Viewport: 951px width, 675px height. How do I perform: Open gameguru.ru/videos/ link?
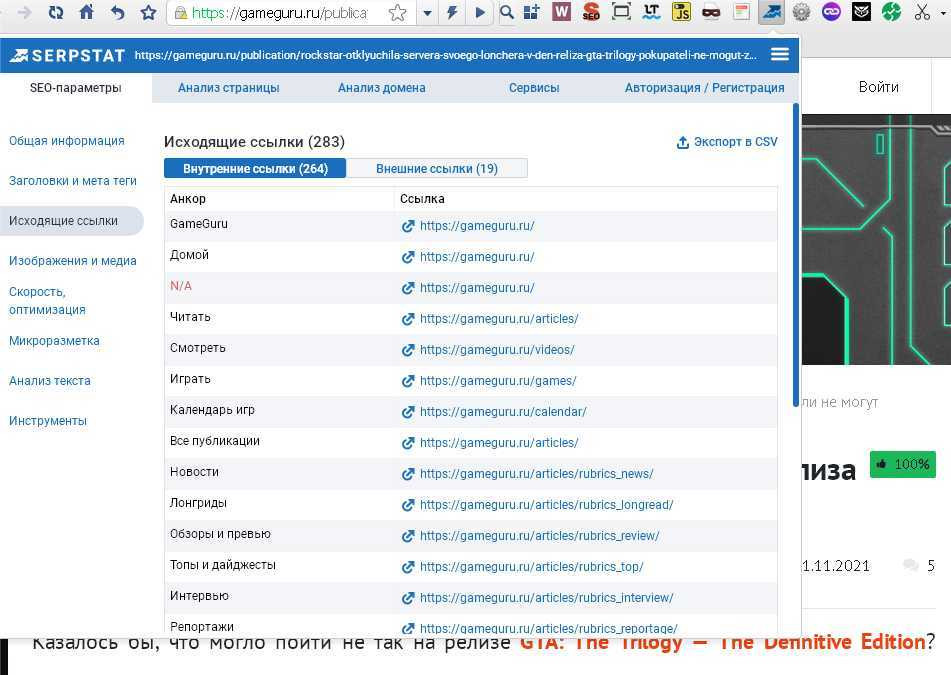click(497, 350)
